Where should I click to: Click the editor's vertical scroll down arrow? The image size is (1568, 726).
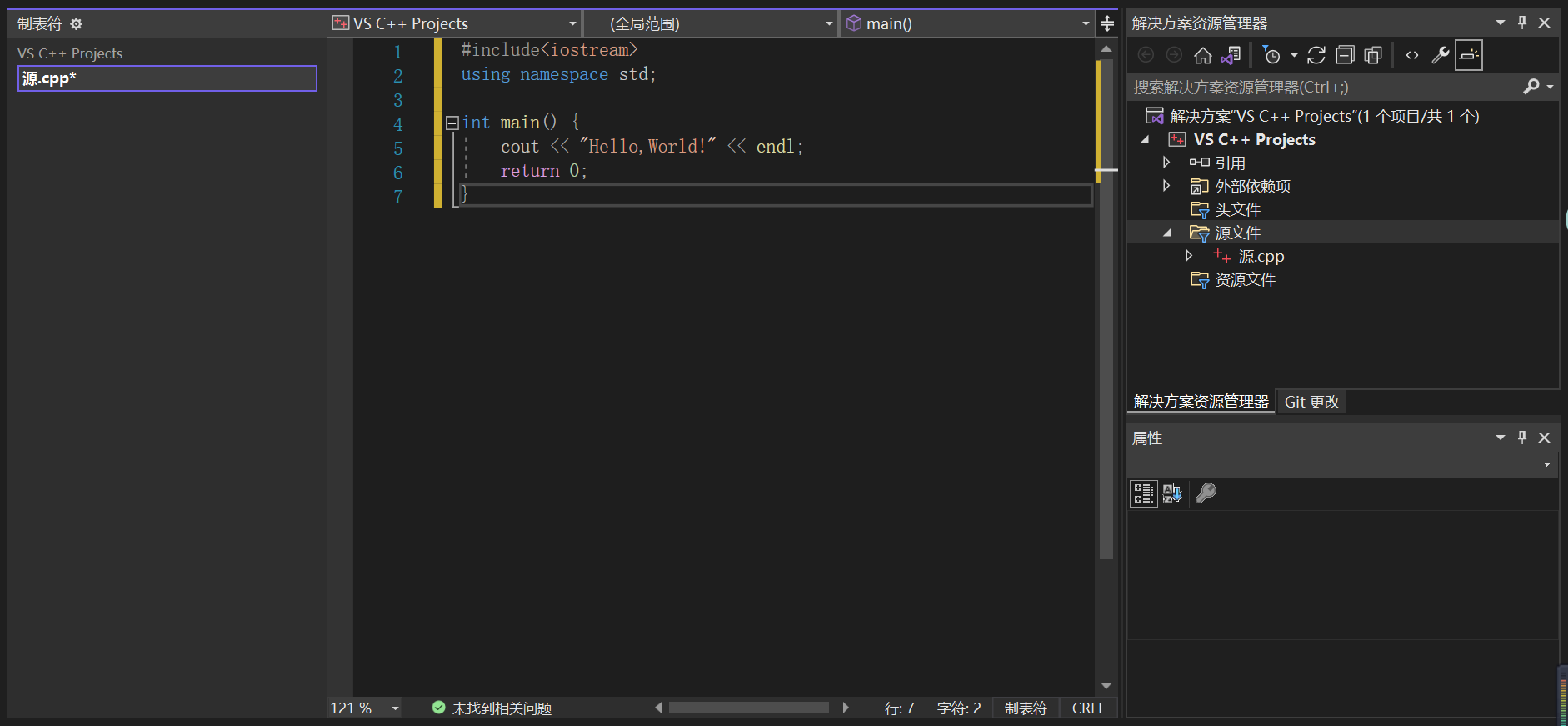1106,685
